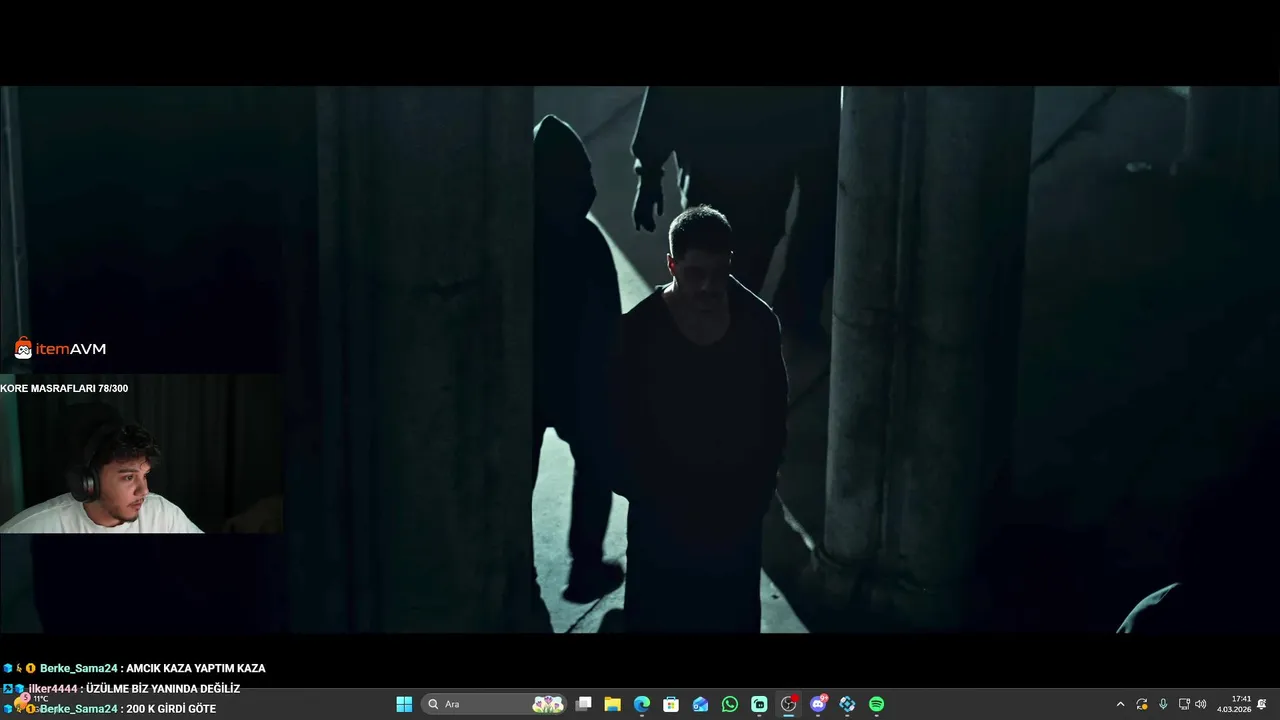The height and width of the screenshot is (720, 1280).
Task: Open Task View from the taskbar
Action: (x=584, y=704)
